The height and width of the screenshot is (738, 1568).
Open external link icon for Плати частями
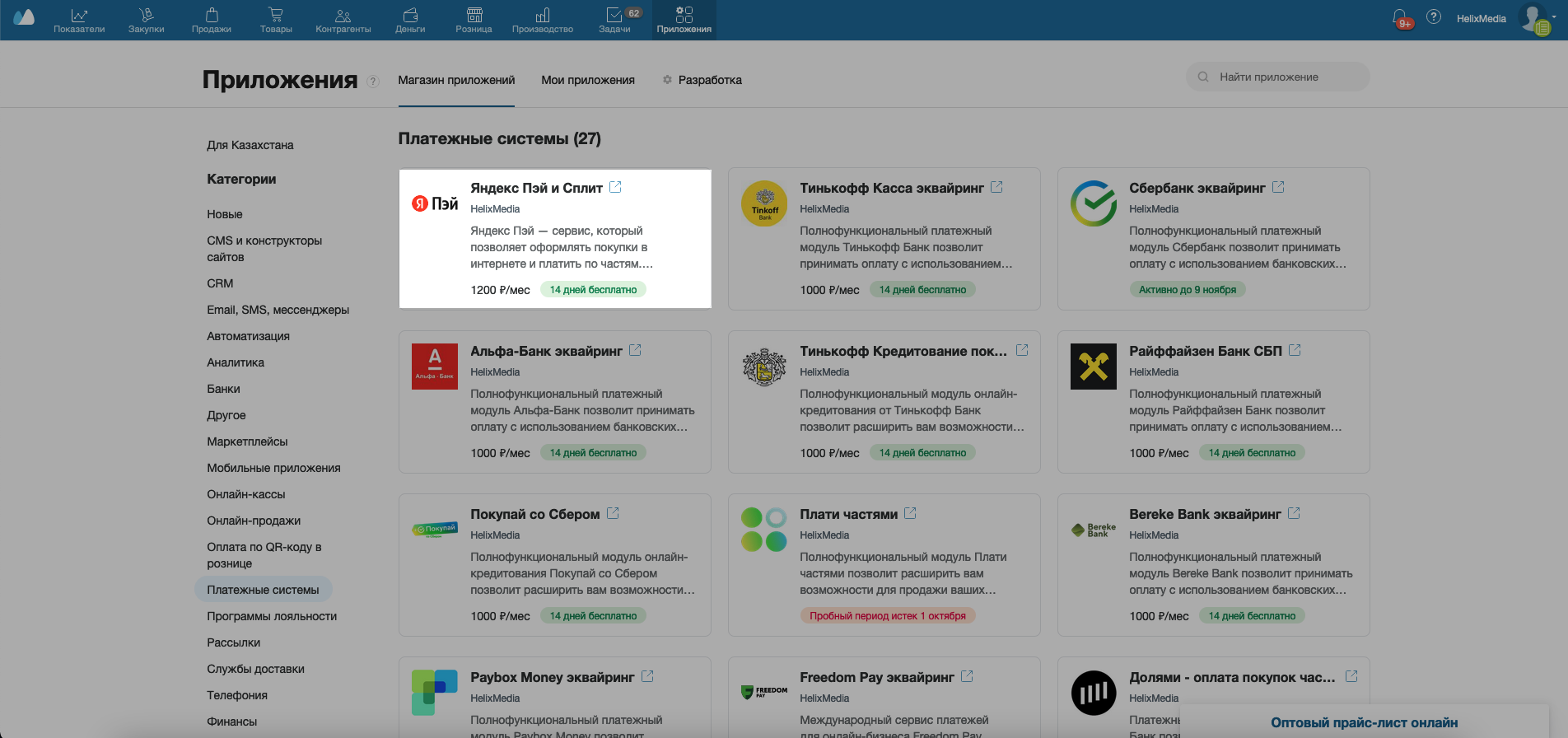coord(910,513)
